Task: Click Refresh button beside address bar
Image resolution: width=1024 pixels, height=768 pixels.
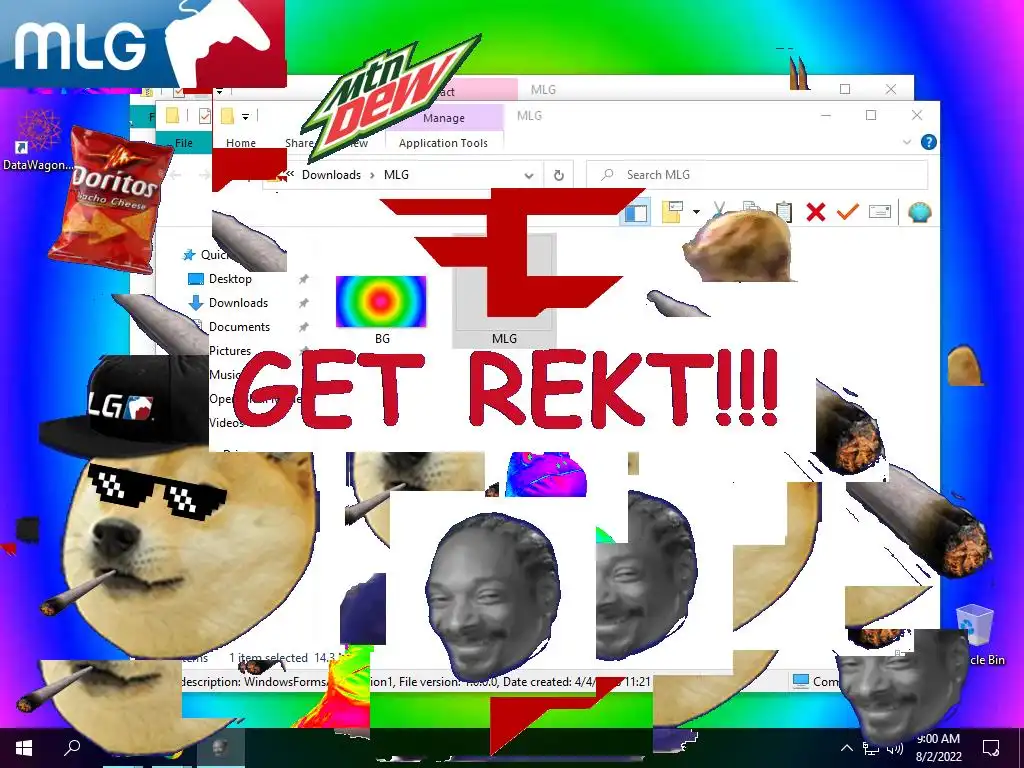Action: (558, 175)
